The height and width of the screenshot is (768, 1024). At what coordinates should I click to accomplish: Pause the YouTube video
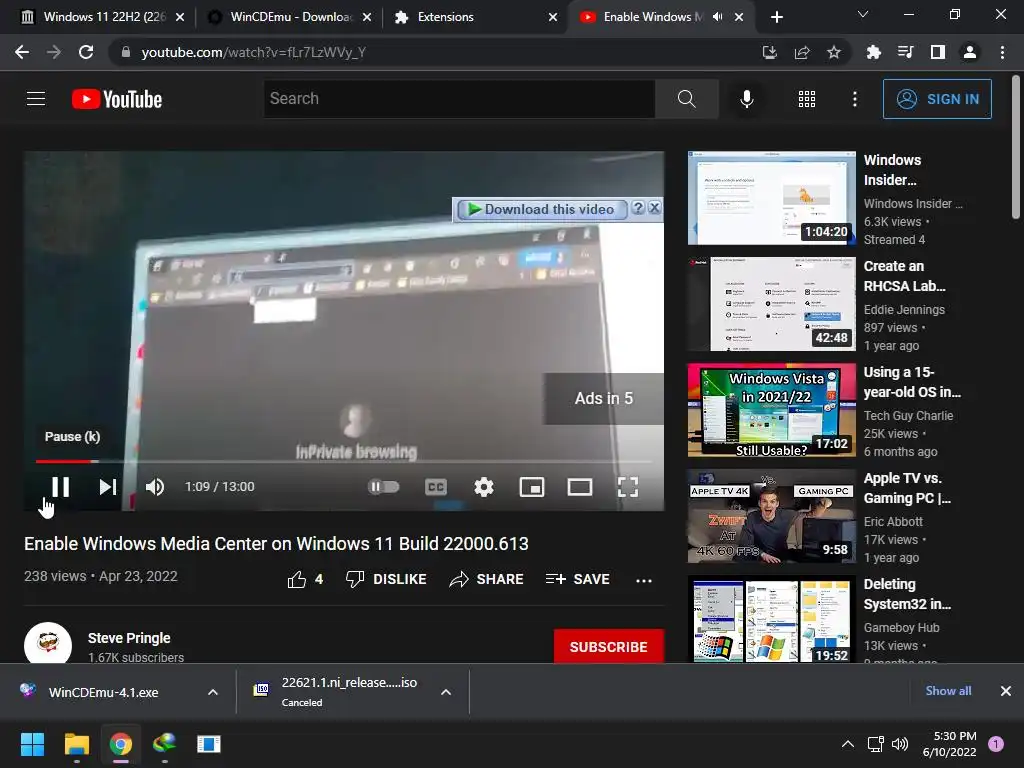pos(60,487)
